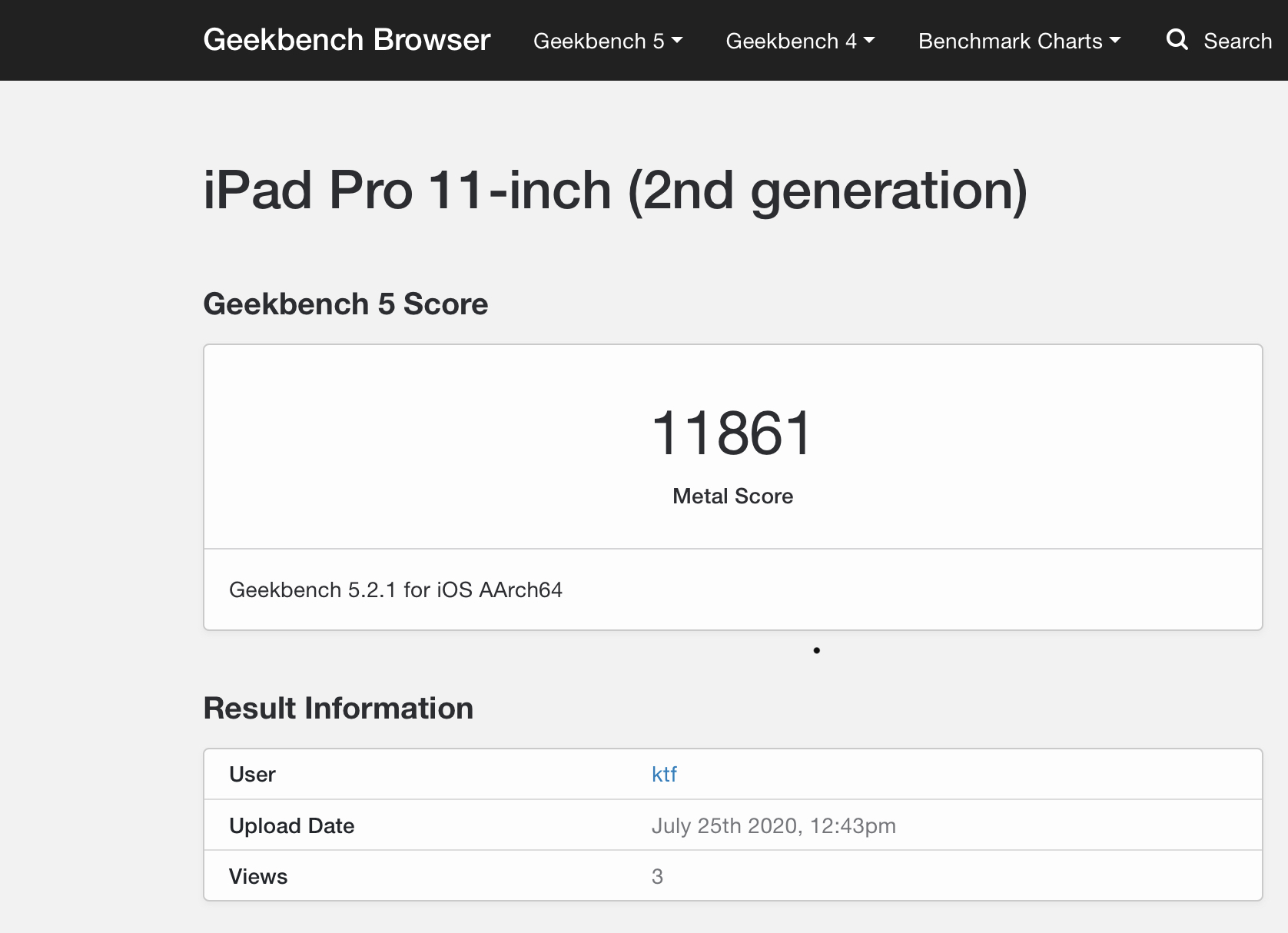Click the iPad Pro 11-inch page heading
Viewport: 1288px width, 933px height.
[x=615, y=191]
